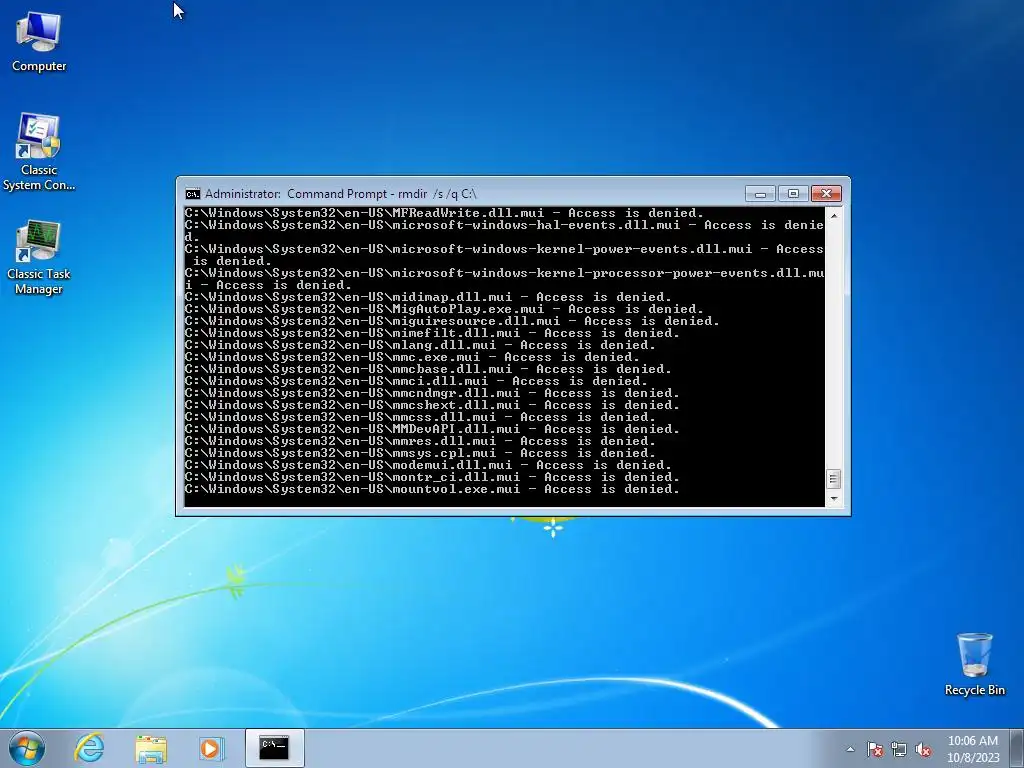Click the MigAutoPlay.exe.mui output line
Image resolution: width=1024 pixels, height=768 pixels.
click(444, 309)
